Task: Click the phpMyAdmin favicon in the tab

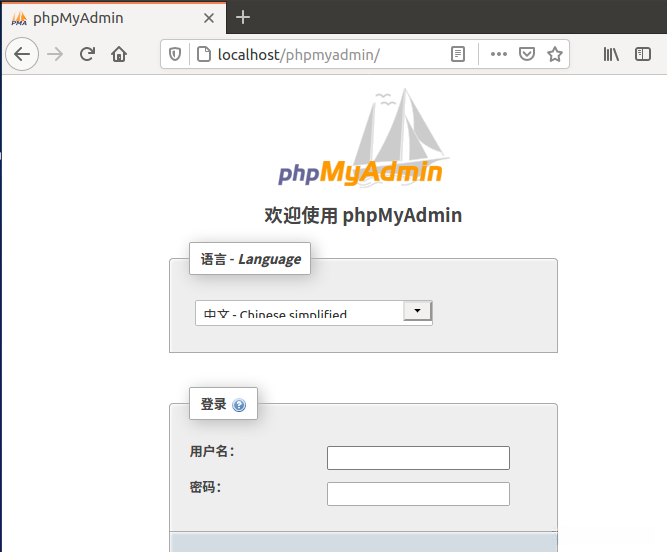Action: click(19, 18)
